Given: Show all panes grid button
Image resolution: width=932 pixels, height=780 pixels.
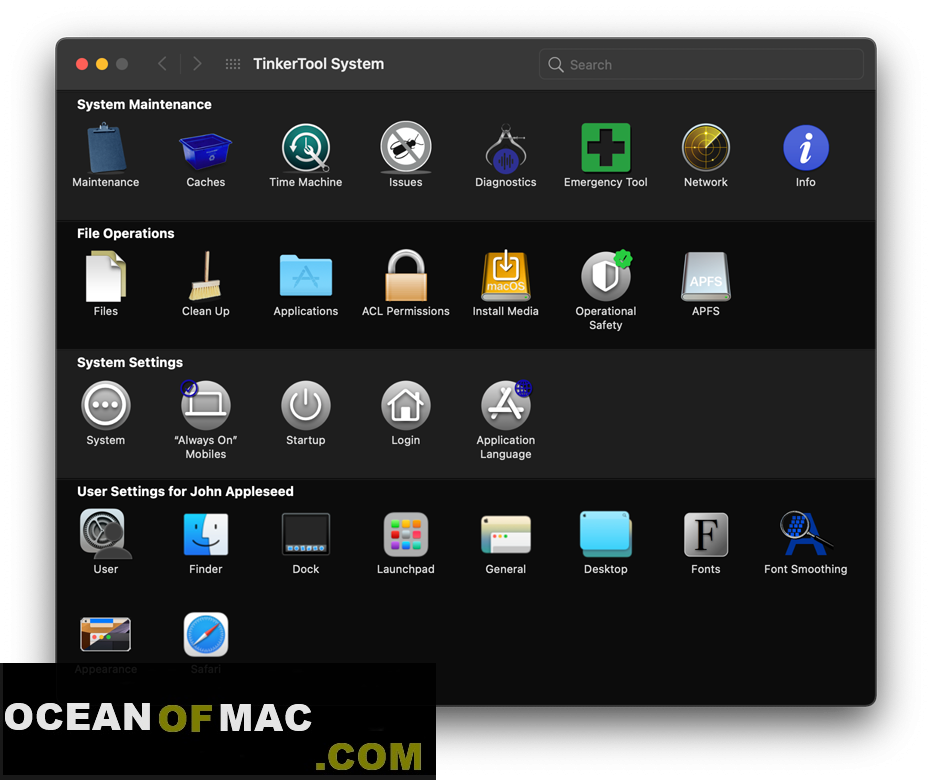Looking at the screenshot, I should (233, 64).
